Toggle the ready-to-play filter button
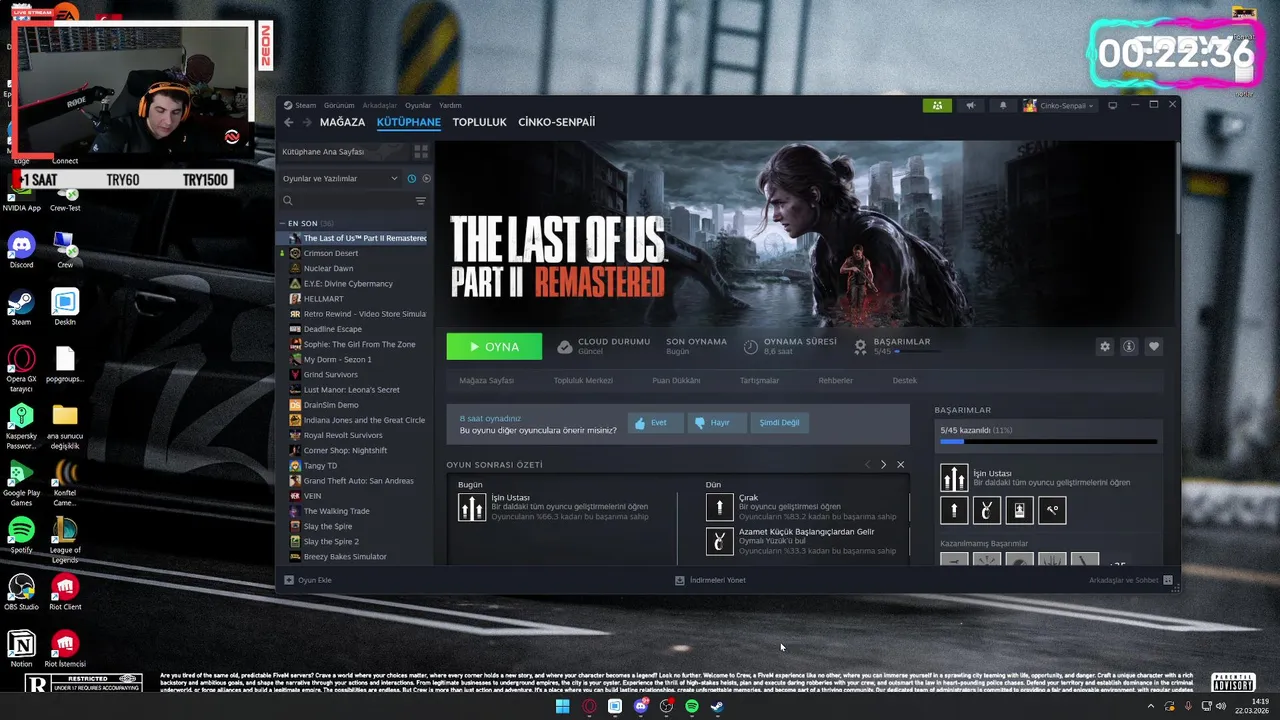The height and width of the screenshot is (720, 1280). click(x=426, y=178)
